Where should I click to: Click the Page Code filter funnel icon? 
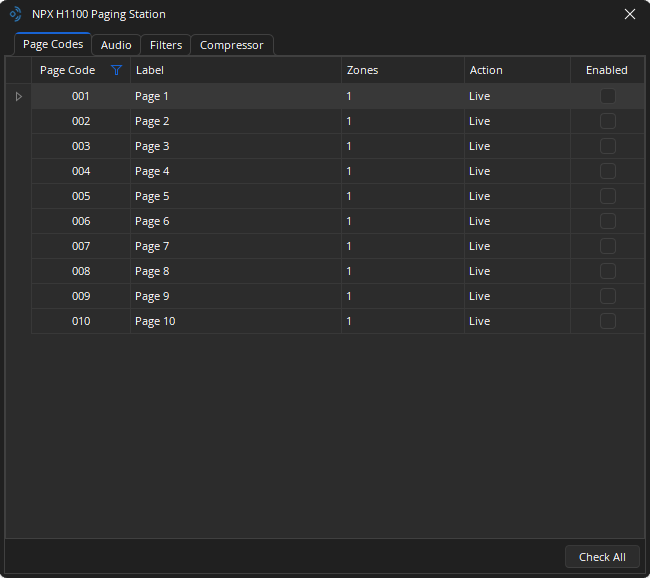(x=116, y=70)
